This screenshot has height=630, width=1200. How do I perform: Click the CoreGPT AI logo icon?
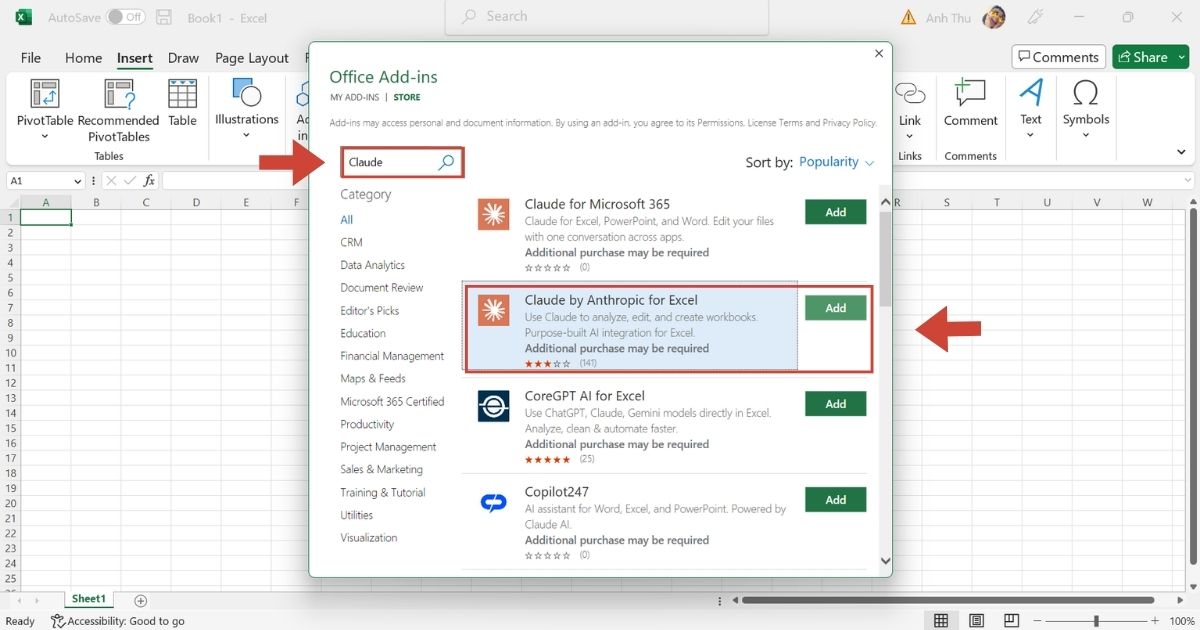point(494,407)
